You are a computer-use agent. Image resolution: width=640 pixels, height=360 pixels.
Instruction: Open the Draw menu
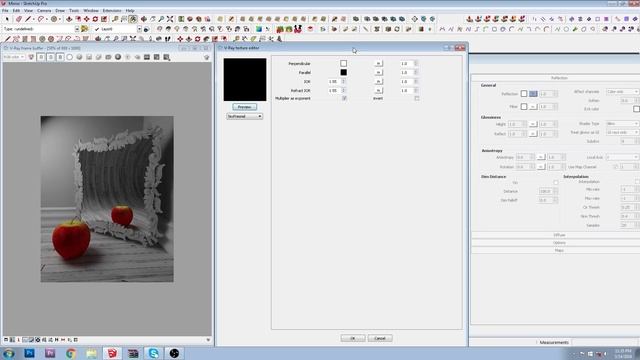pos(60,11)
